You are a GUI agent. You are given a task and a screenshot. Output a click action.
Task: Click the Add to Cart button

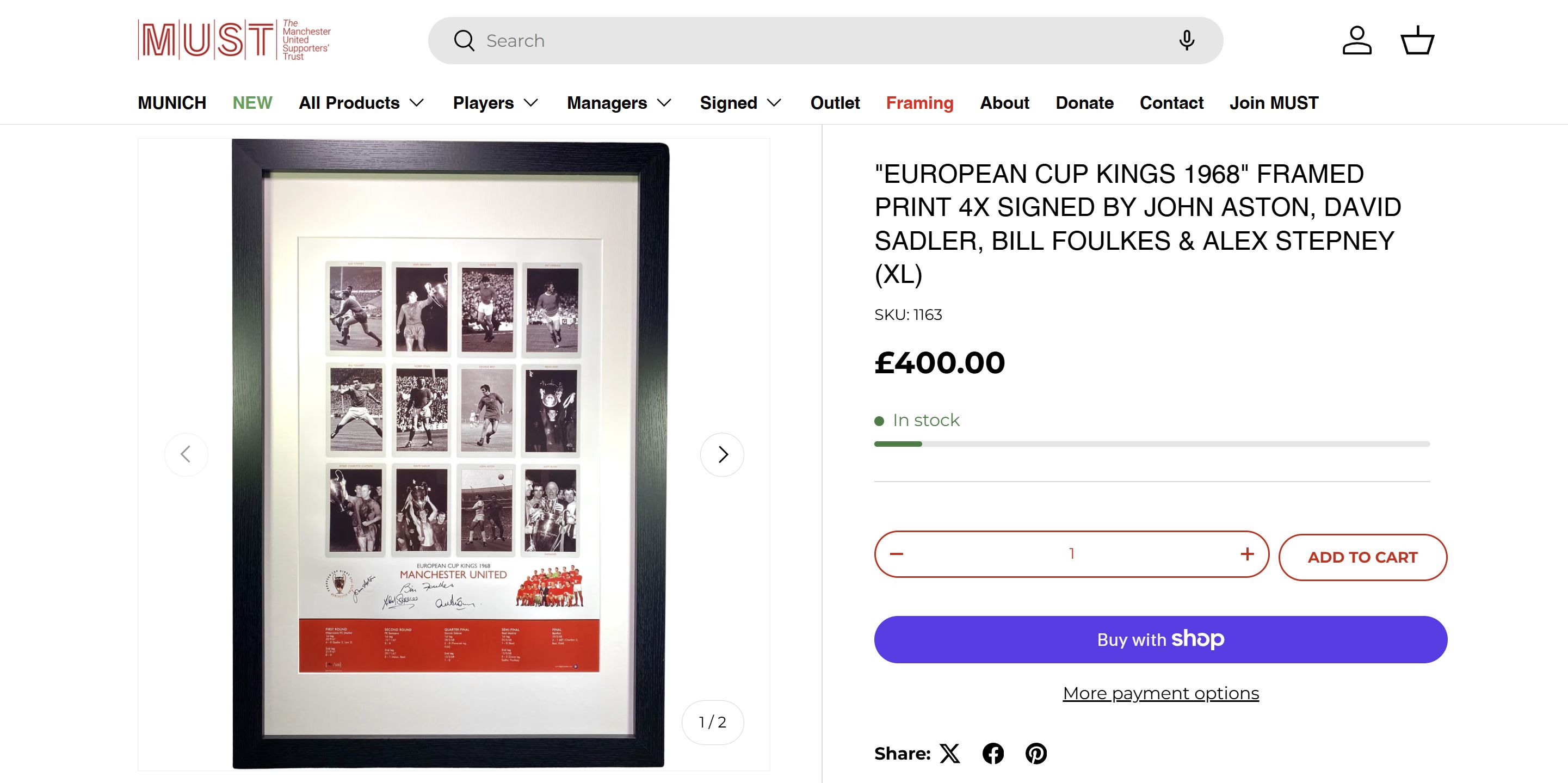point(1362,557)
